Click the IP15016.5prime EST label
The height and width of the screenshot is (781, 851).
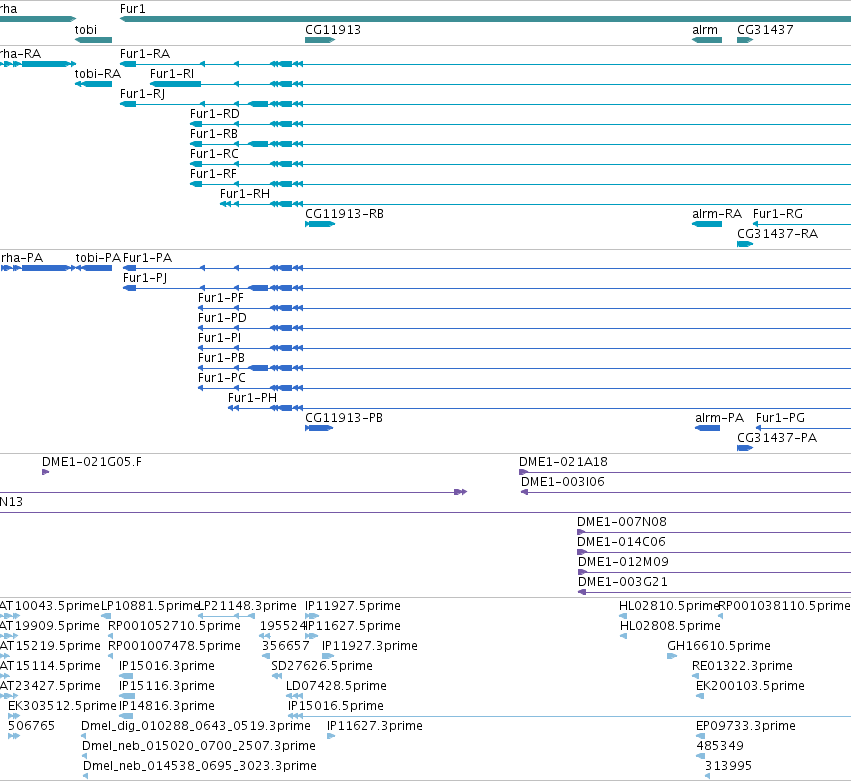pos(335,707)
